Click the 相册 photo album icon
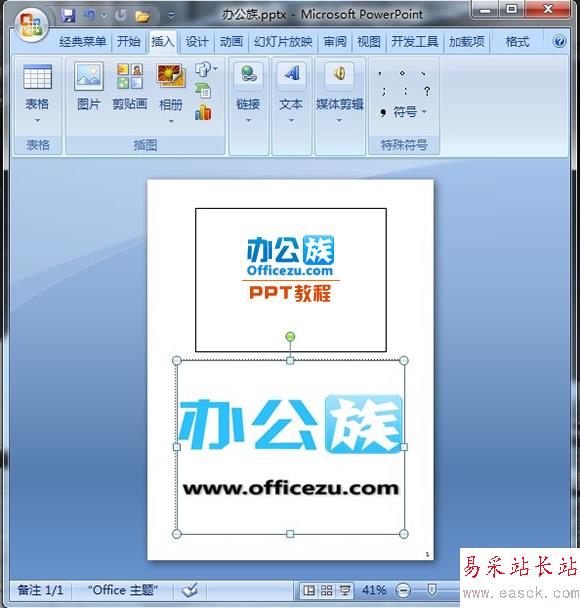This screenshot has height=608, width=580. click(x=171, y=76)
